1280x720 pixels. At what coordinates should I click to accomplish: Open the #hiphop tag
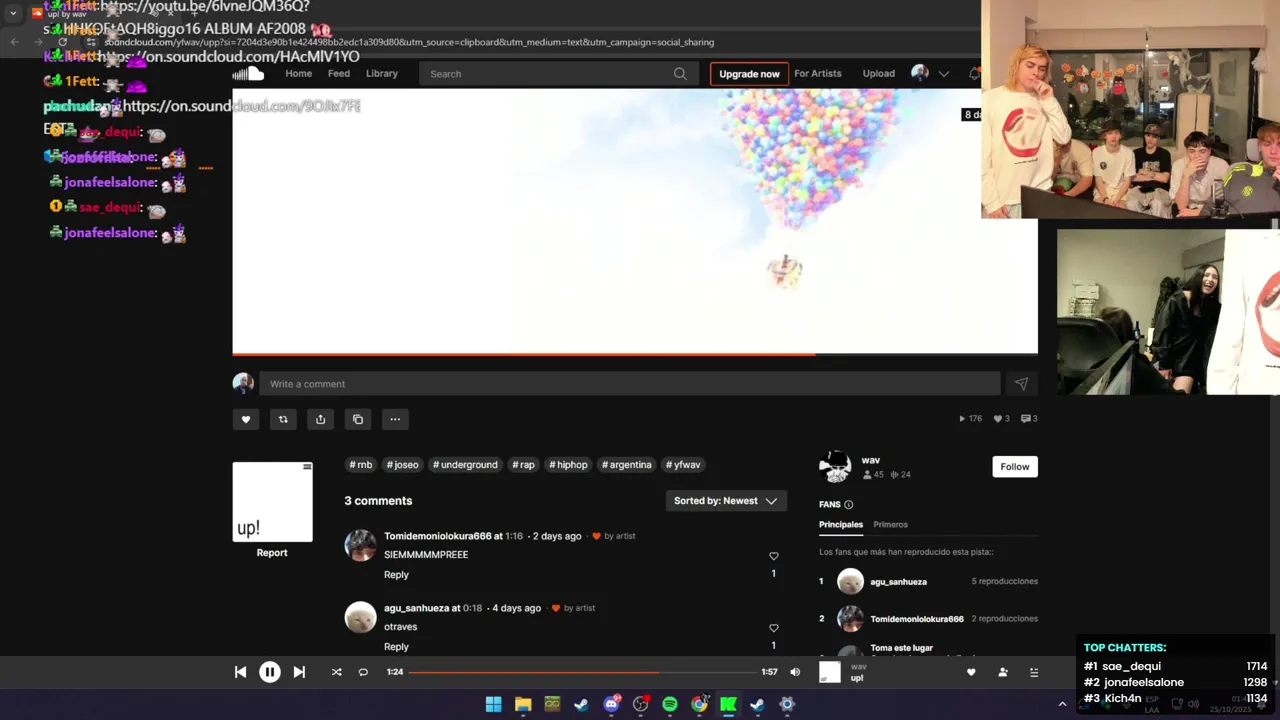[x=568, y=465]
